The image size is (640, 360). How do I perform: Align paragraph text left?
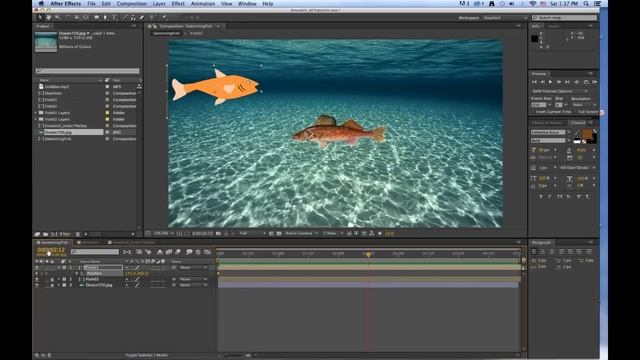pos(534,252)
